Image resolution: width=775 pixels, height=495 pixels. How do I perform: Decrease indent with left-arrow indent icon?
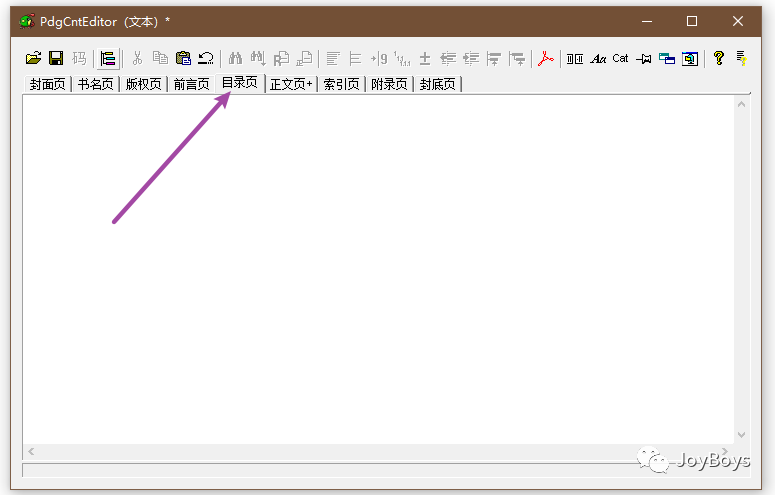tap(448, 58)
